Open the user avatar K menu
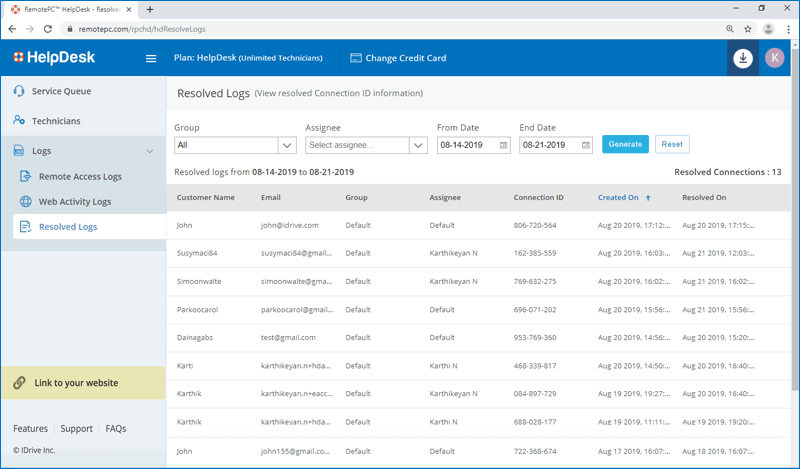 (774, 59)
